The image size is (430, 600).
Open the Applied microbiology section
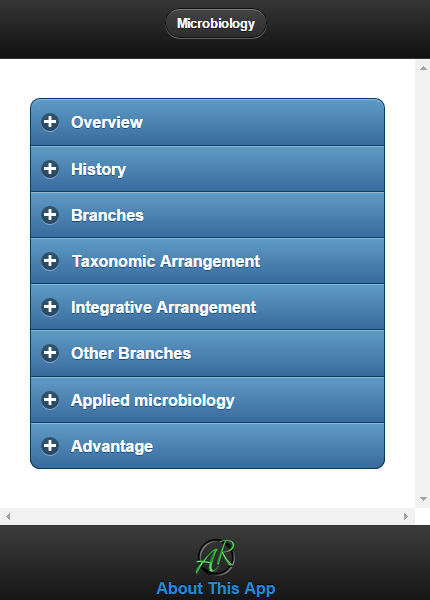pyautogui.click(x=207, y=400)
